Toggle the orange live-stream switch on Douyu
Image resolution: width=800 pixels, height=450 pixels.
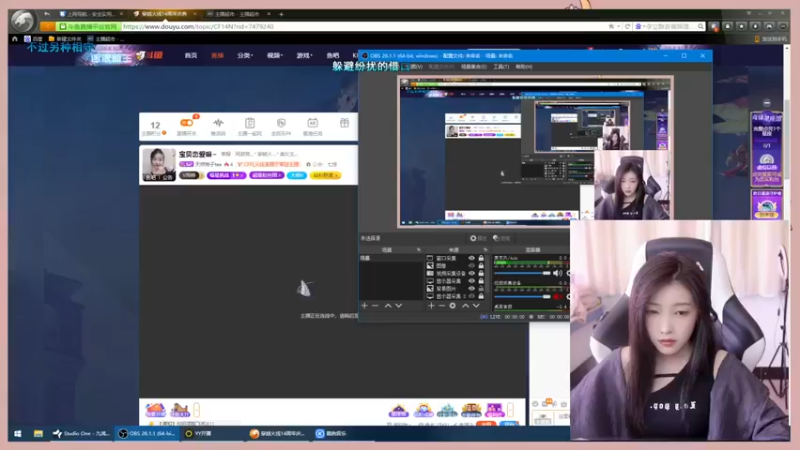[187, 123]
